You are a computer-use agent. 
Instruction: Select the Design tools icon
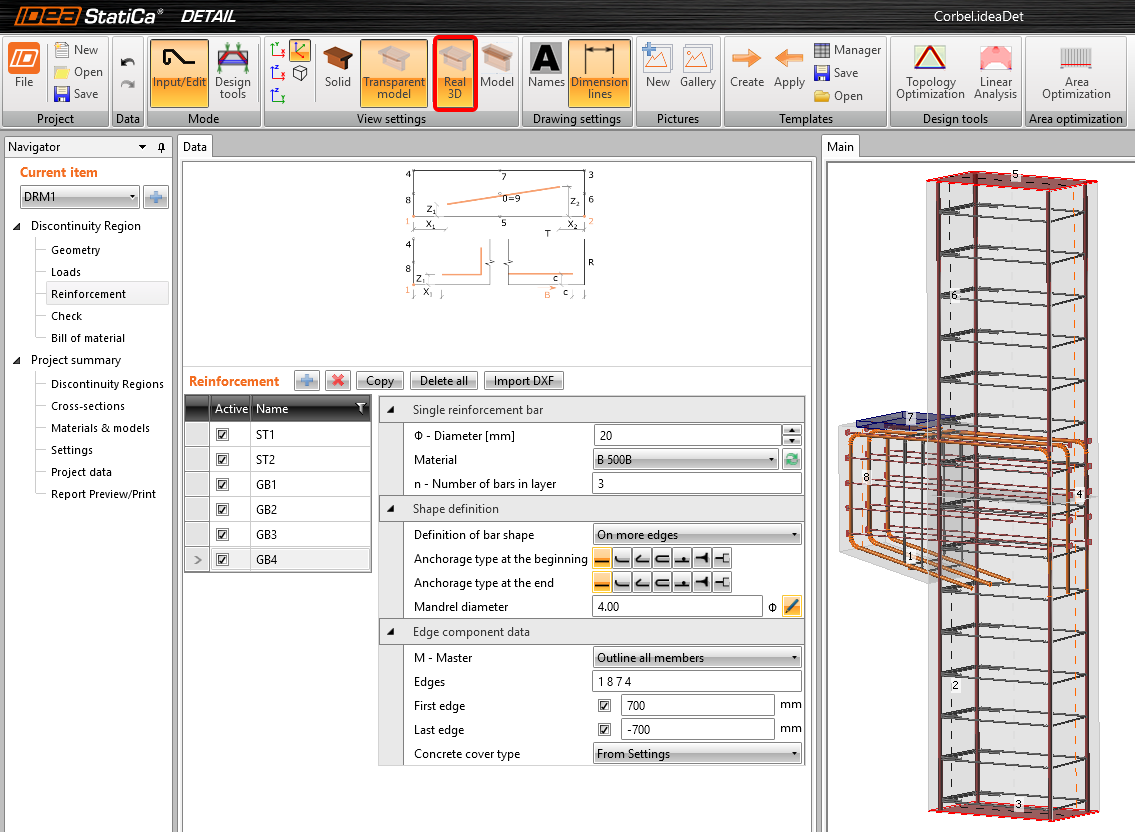[234, 72]
